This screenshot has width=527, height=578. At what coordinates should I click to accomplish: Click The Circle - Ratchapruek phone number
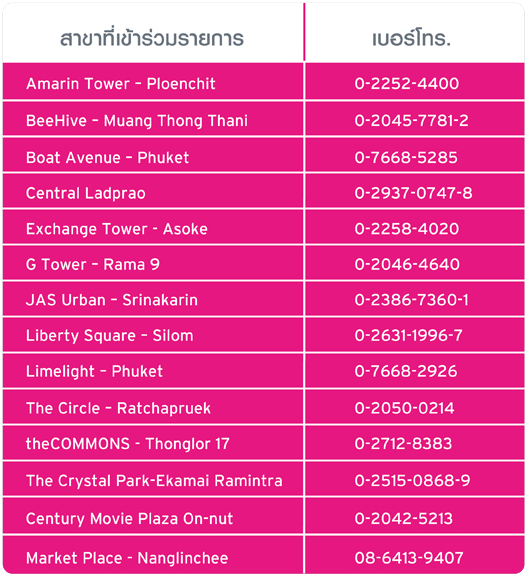pyautogui.click(x=404, y=408)
